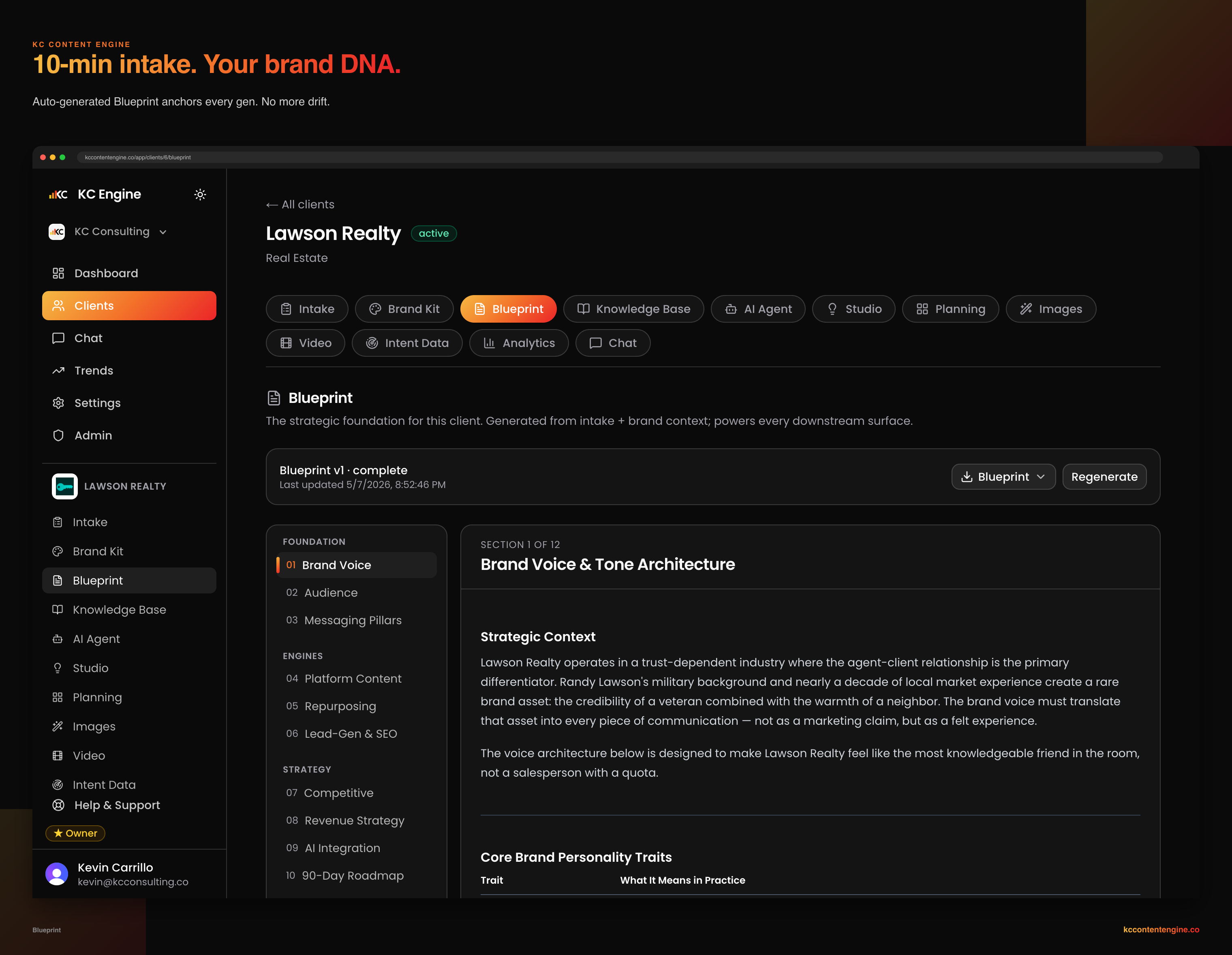Switch to the Intake tab
The width and height of the screenshot is (1232, 955).
click(307, 309)
